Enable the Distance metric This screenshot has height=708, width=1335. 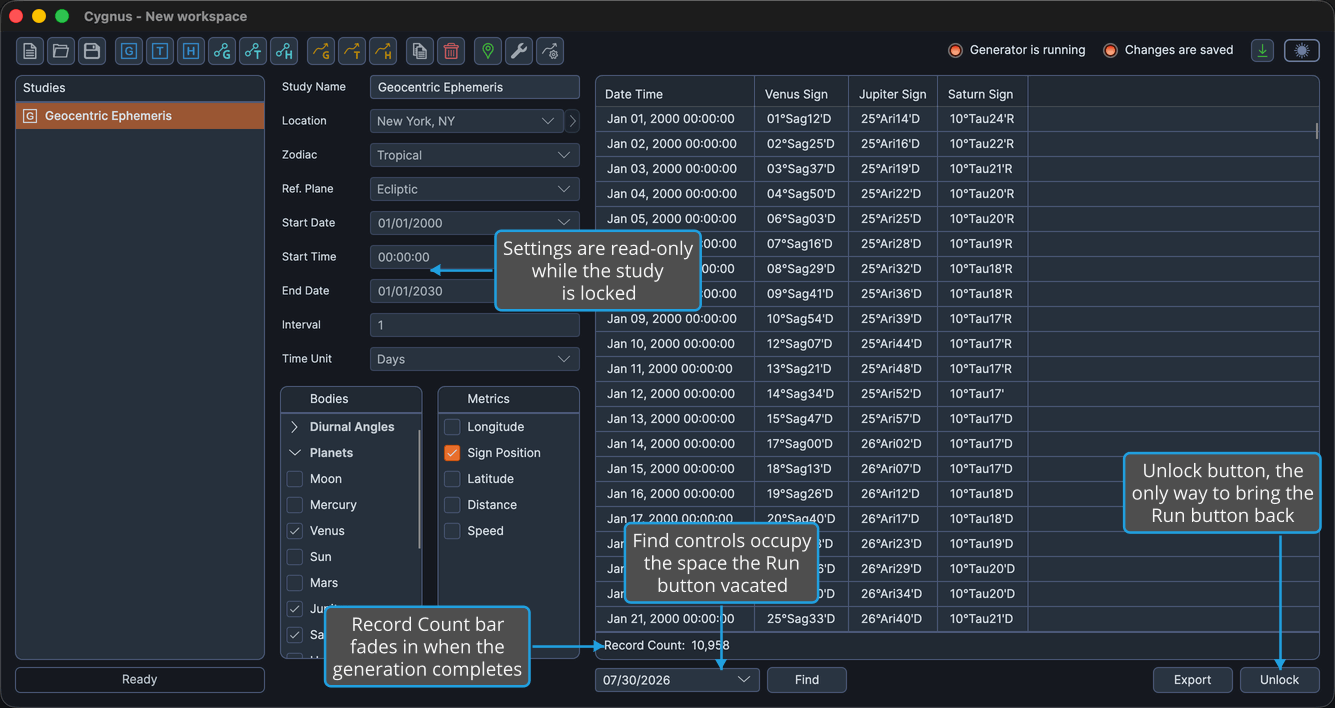(452, 505)
